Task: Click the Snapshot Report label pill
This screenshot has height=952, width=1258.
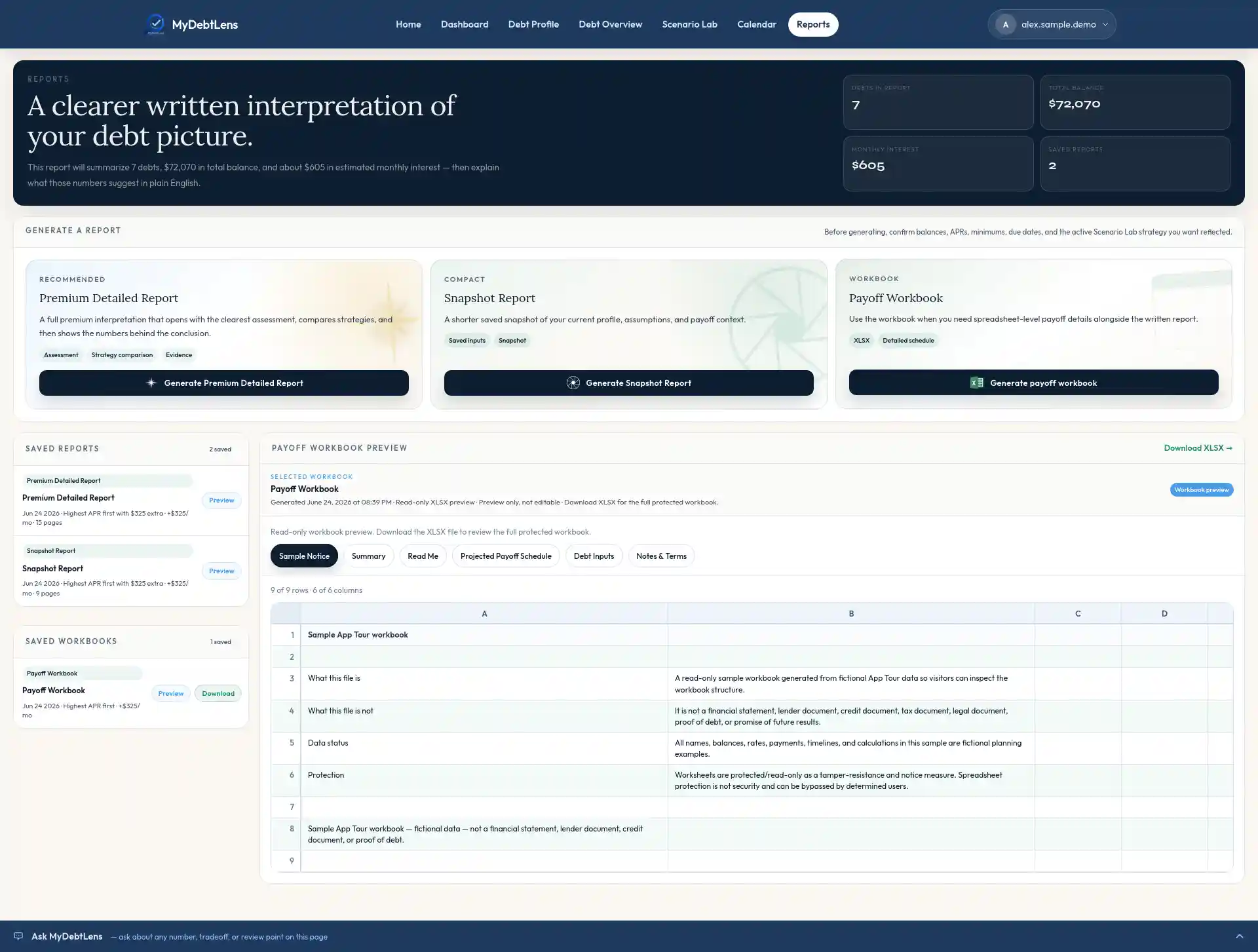Action: (107, 551)
